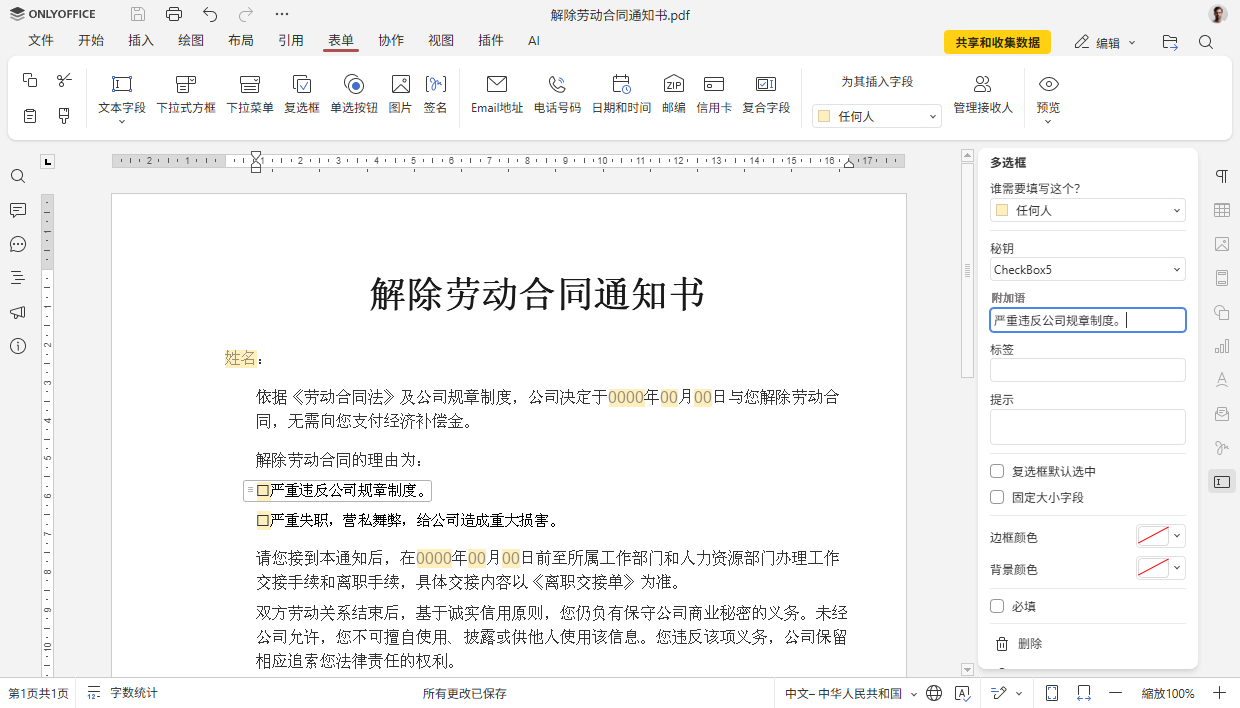Enable the 必填 required checkbox
Screen dimensions: 1240x708
tap(996, 605)
